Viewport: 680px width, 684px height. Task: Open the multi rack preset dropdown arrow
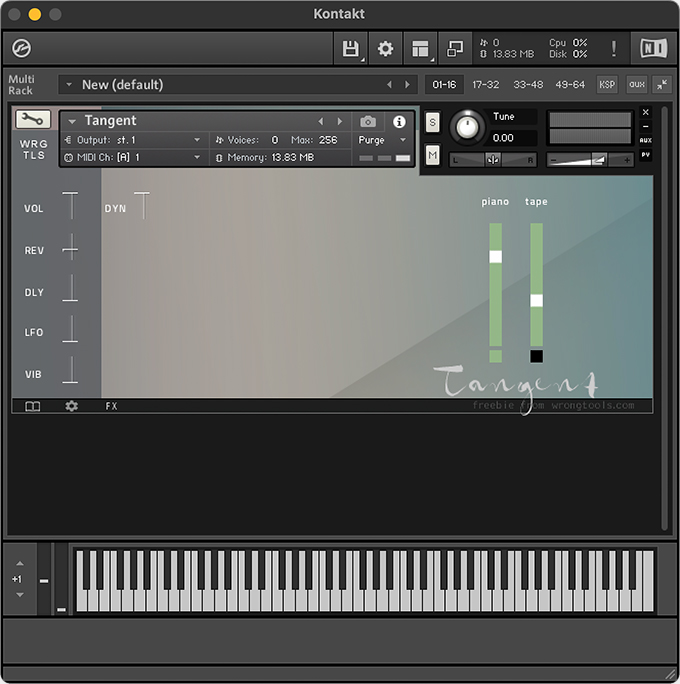(69, 85)
